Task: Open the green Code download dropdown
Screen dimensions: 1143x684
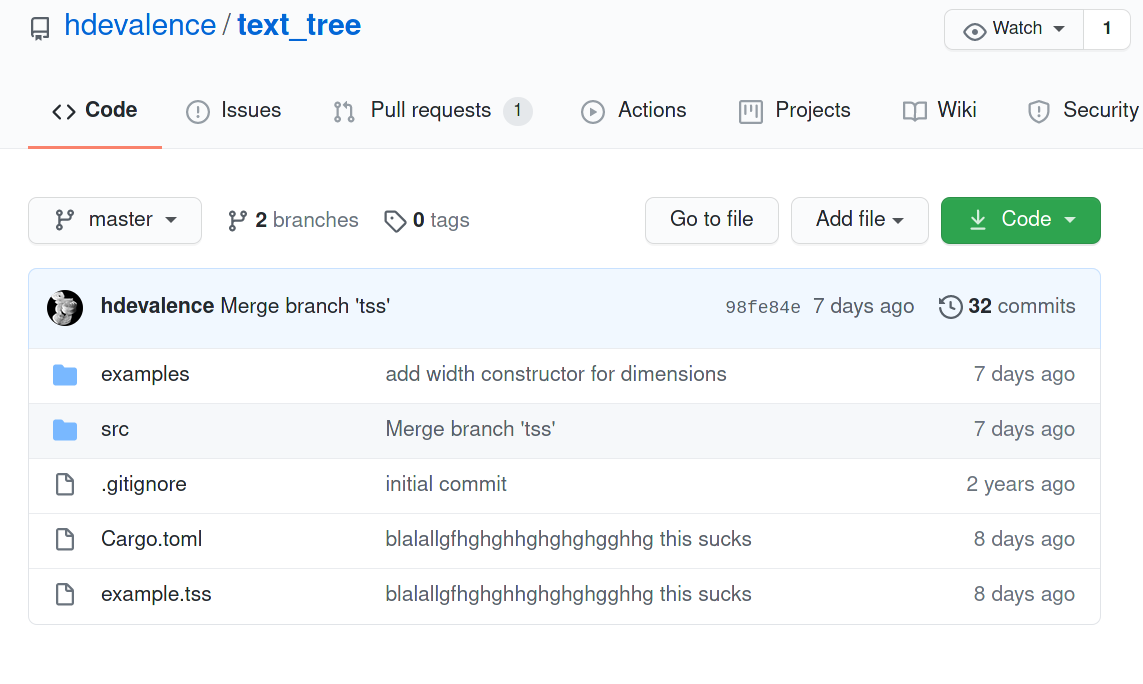Action: (x=1021, y=220)
